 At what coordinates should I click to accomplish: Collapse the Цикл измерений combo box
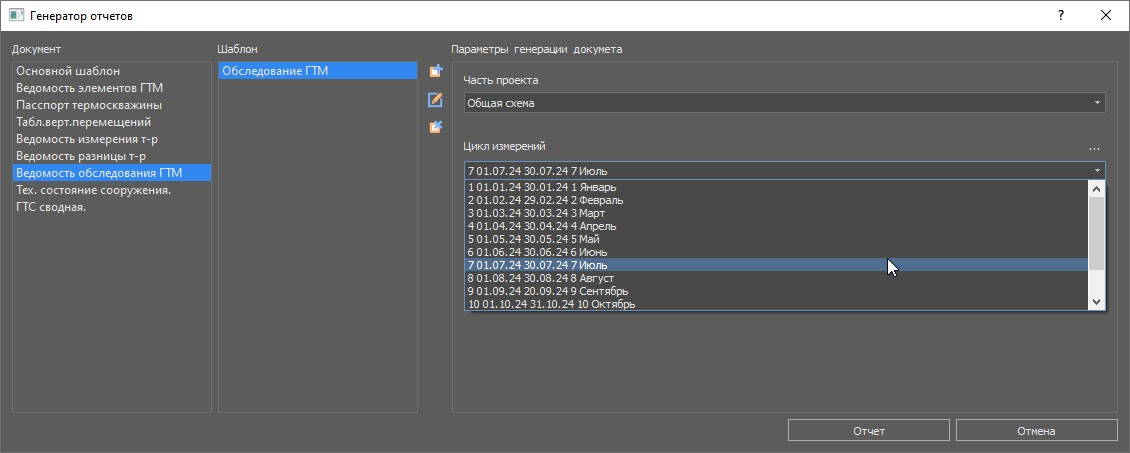coord(1097,171)
